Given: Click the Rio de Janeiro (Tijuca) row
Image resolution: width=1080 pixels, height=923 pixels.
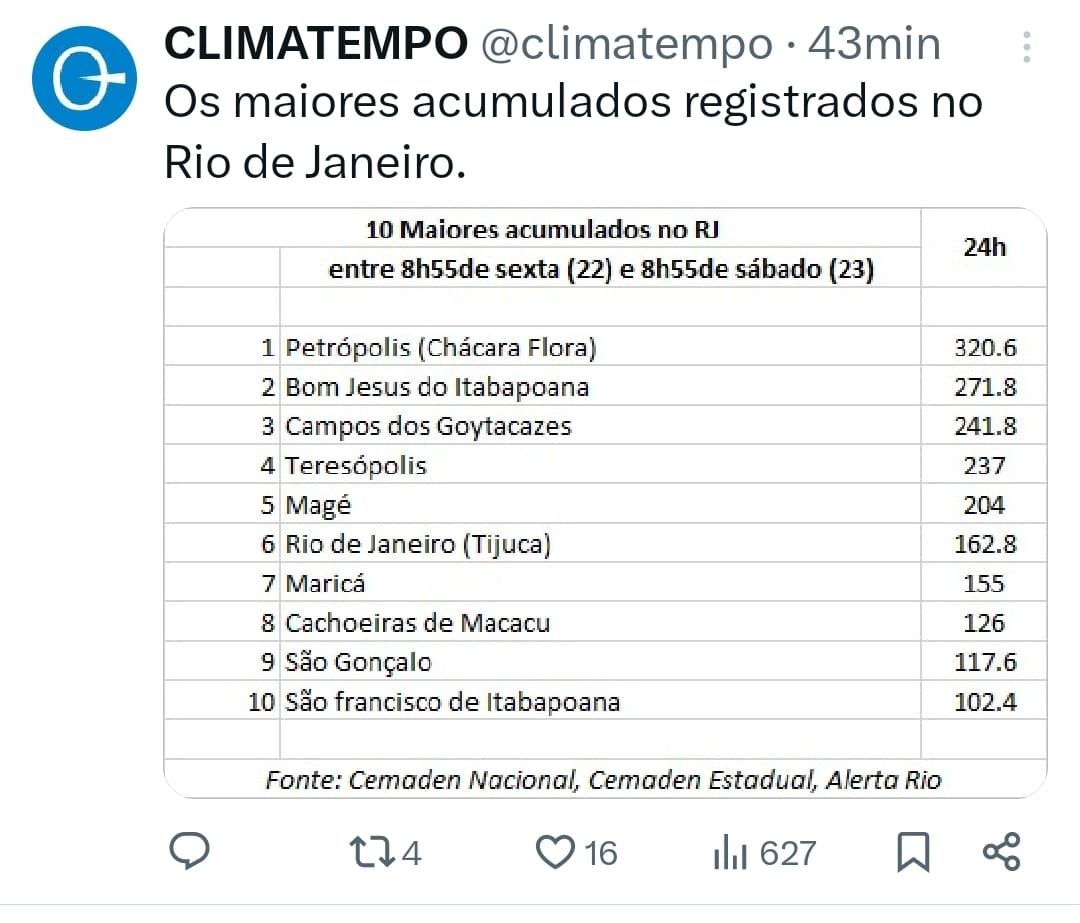Looking at the screenshot, I should (x=418, y=544).
